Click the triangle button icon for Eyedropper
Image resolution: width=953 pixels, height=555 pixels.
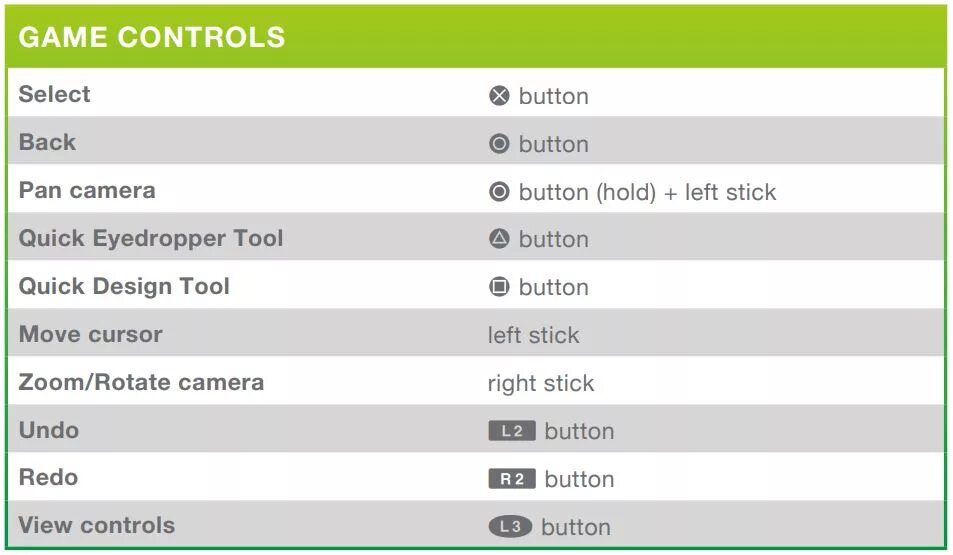tap(499, 238)
